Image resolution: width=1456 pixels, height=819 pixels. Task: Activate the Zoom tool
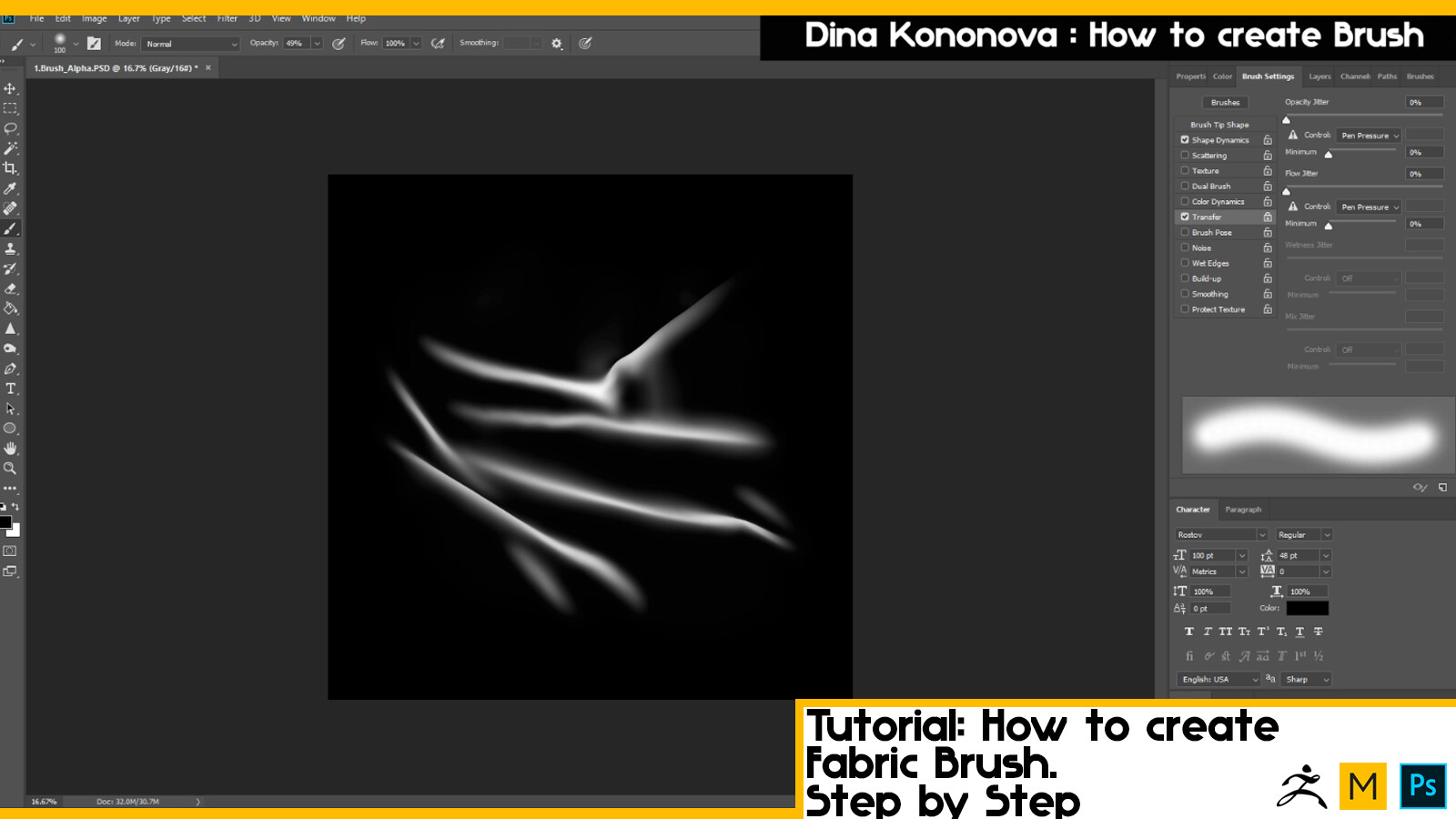[11, 469]
